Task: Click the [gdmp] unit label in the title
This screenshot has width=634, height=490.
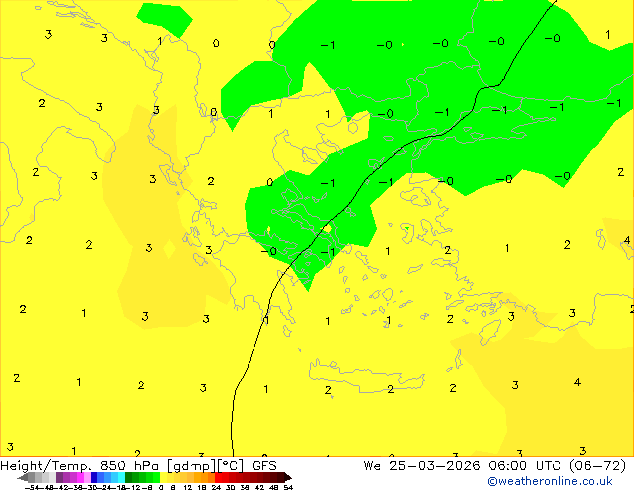Action: [192, 466]
